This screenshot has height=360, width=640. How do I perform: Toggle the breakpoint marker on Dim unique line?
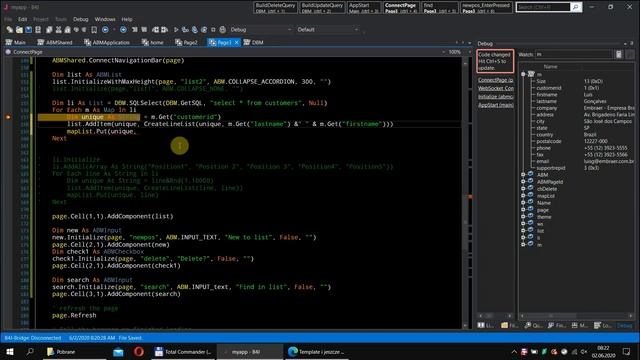[x=8, y=117]
